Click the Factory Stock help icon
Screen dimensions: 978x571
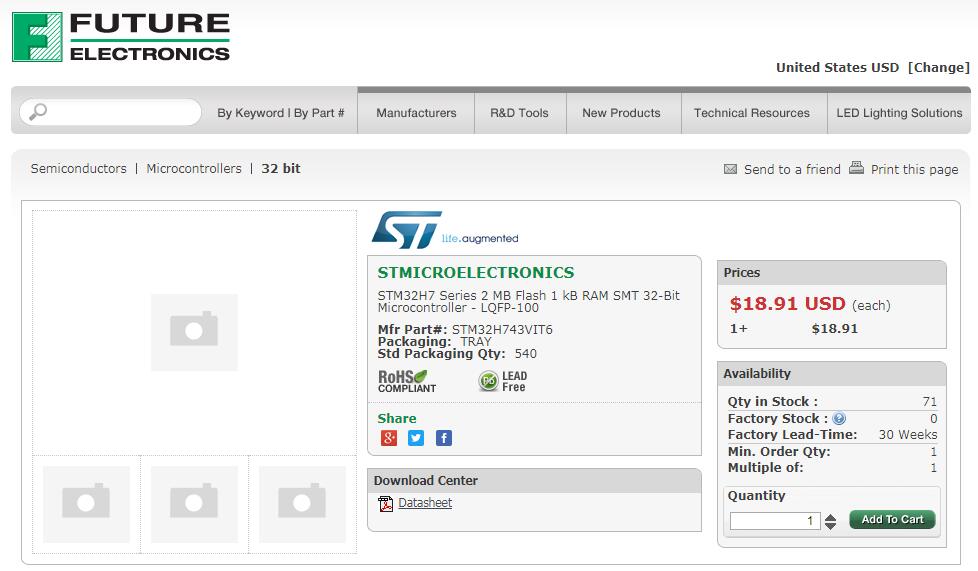click(839, 418)
